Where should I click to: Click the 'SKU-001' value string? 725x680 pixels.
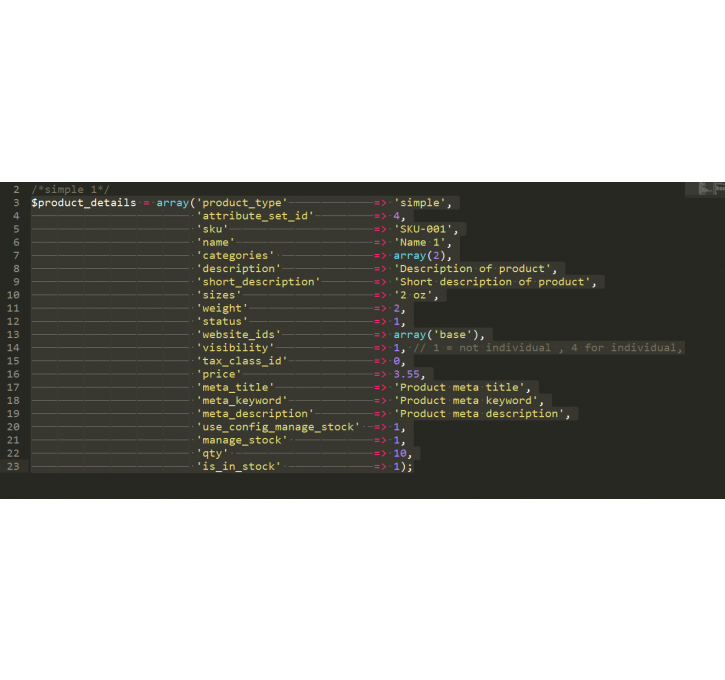coord(423,229)
